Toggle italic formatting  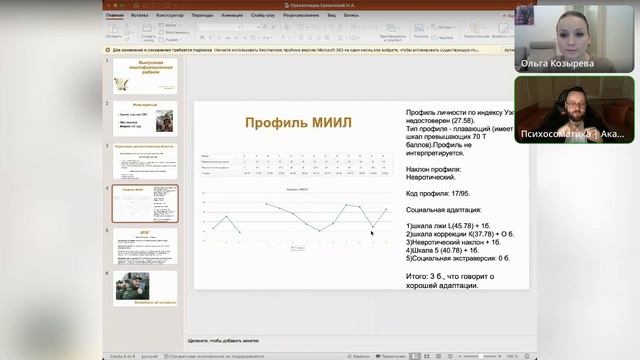[211, 38]
